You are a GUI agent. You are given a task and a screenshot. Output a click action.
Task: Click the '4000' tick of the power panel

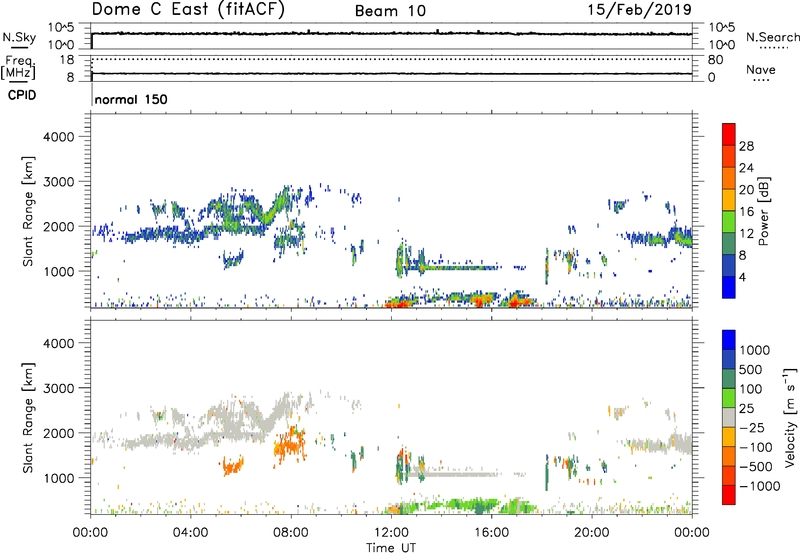pyautogui.click(x=58, y=137)
